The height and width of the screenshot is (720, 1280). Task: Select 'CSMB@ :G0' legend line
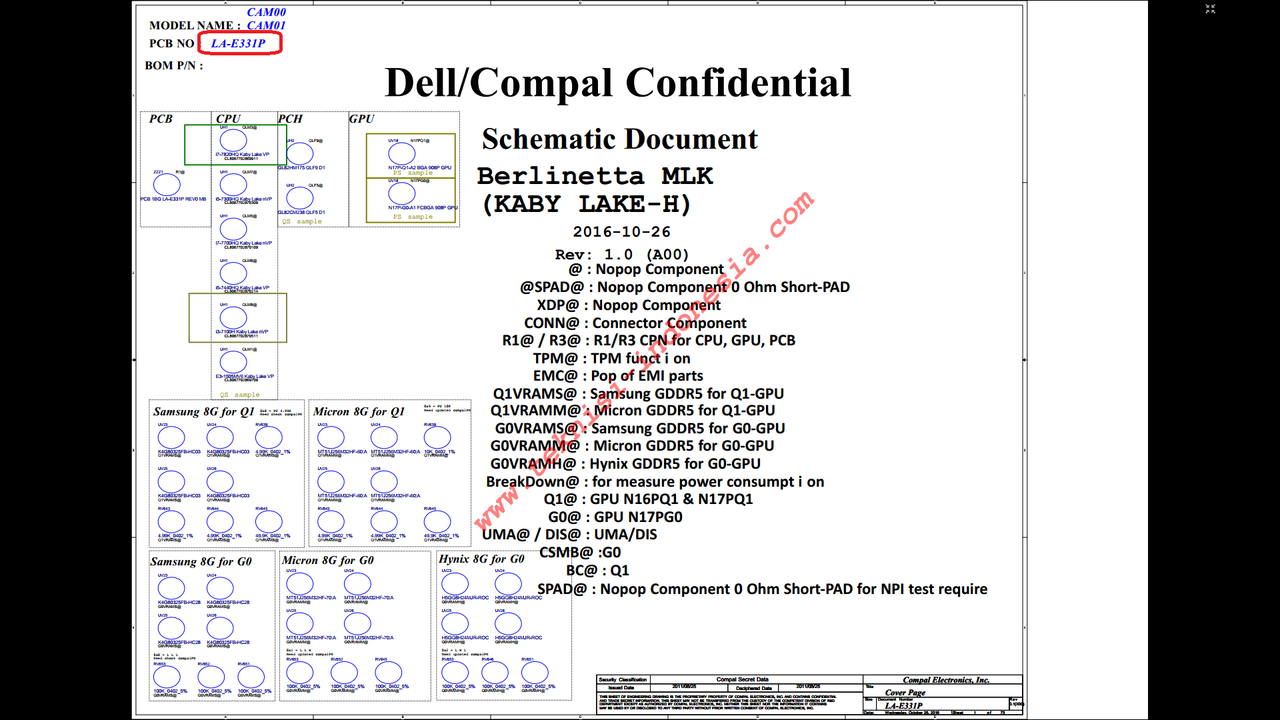coord(580,552)
